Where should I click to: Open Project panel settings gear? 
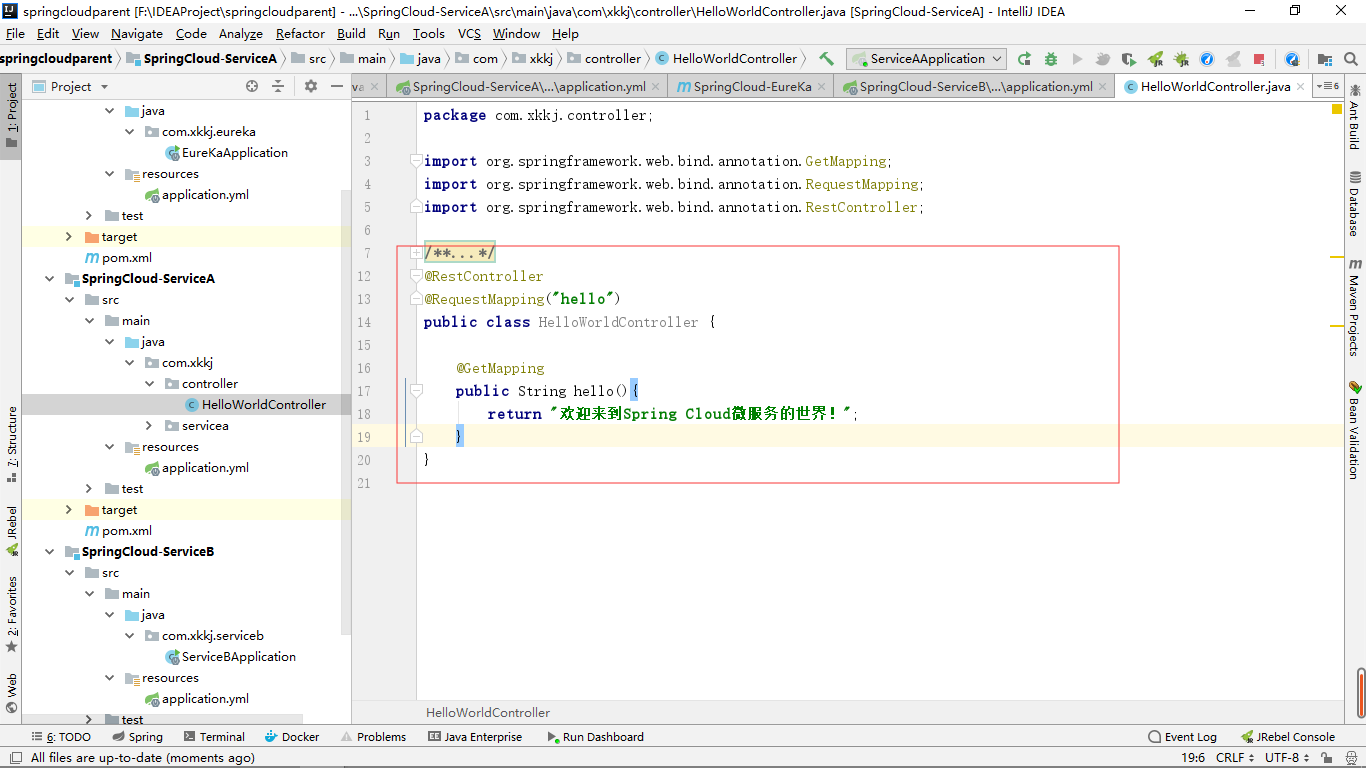[x=310, y=87]
